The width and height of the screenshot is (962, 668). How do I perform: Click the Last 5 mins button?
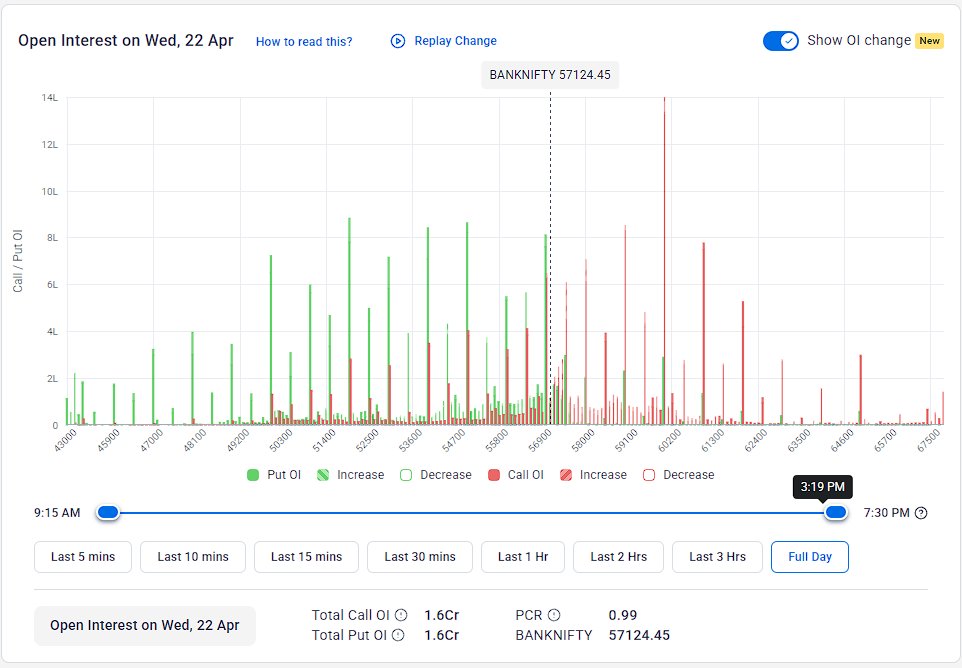coord(83,557)
